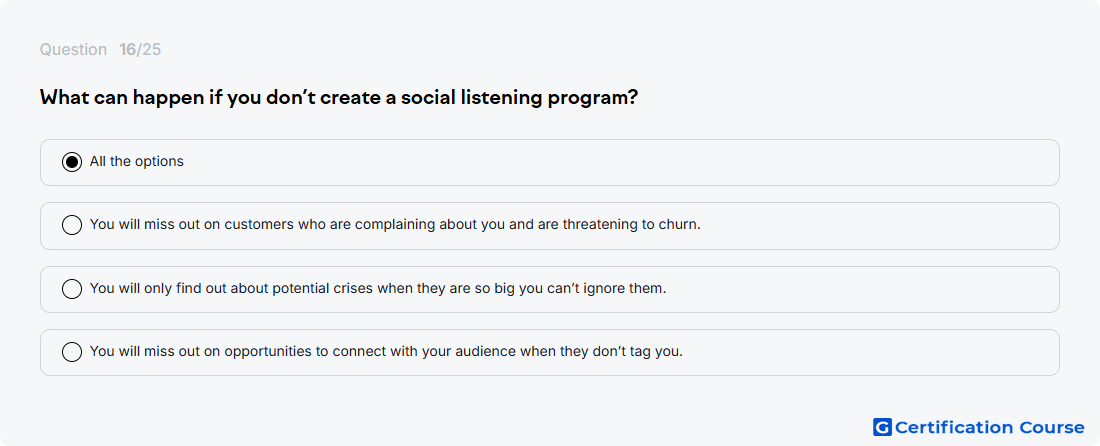The image size is (1100, 446).
Task: Click the total count "/25" indicator
Action: coord(149,50)
